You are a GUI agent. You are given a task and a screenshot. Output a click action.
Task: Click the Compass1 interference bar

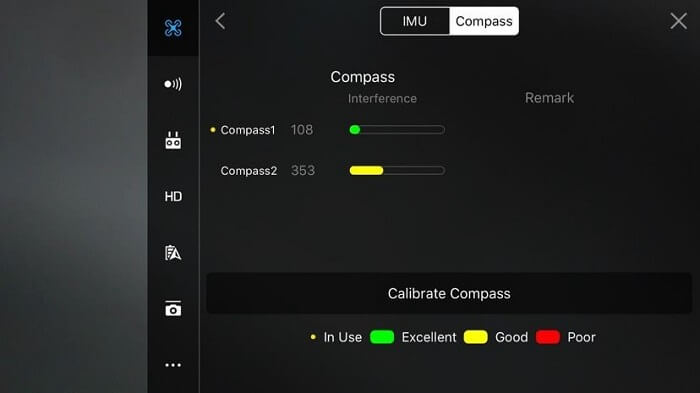(x=397, y=130)
